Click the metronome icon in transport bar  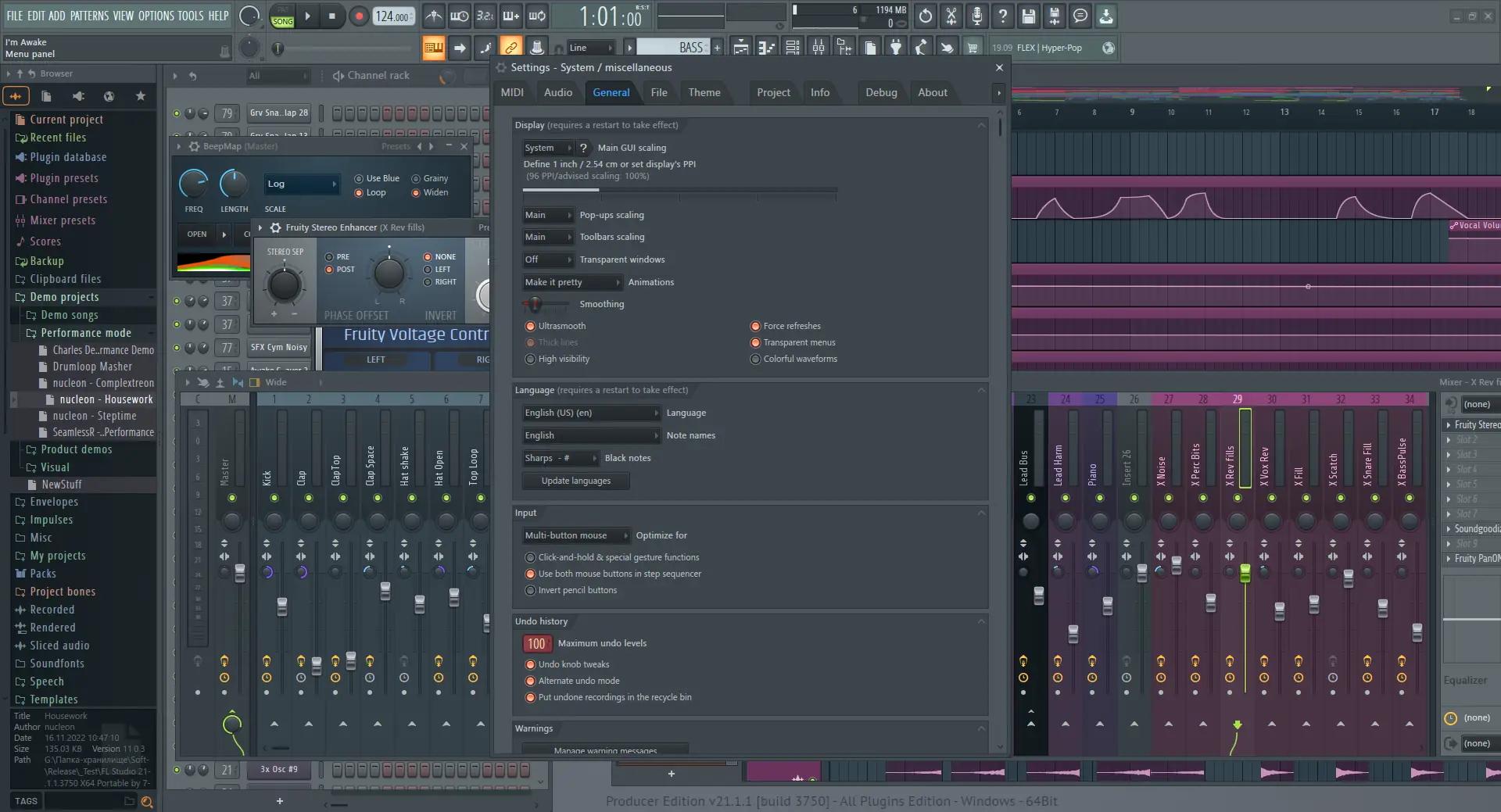tap(434, 16)
